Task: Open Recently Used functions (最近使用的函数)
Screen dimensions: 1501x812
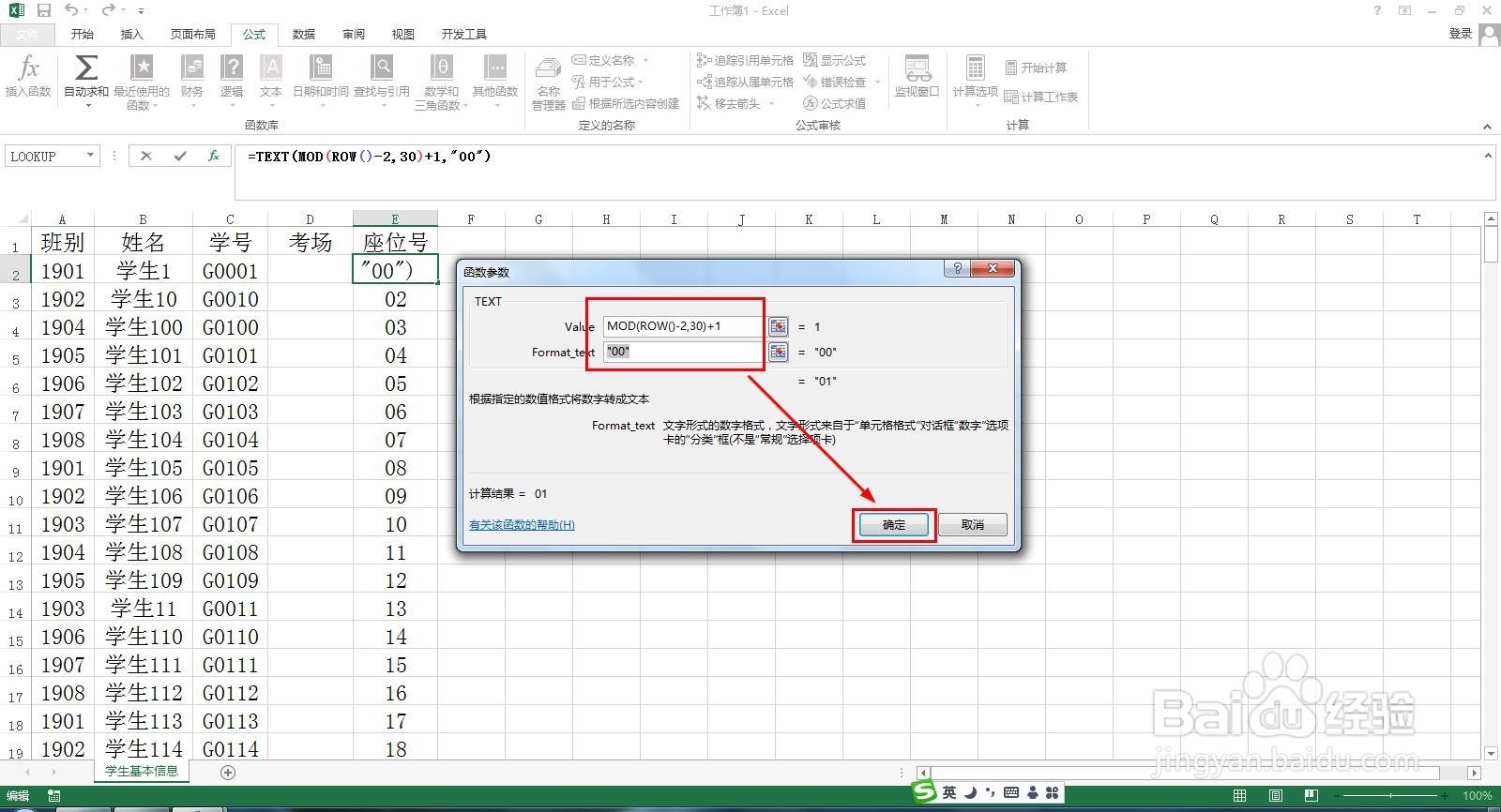Action: 142,82
